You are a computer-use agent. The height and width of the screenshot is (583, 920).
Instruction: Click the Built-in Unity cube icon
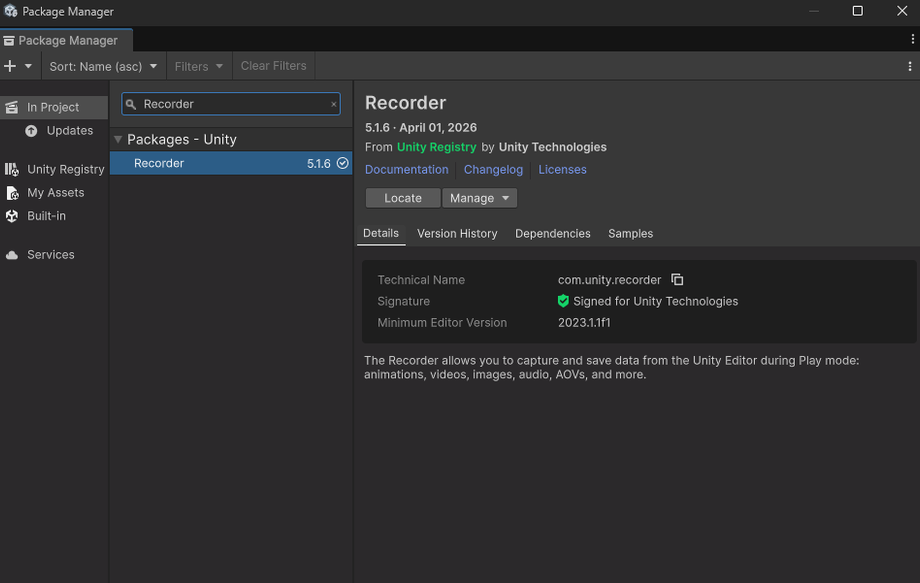point(12,216)
